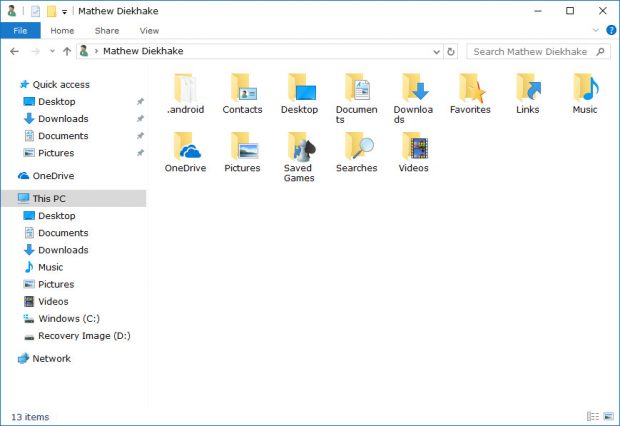This screenshot has width=620, height=426.
Task: Select Pictures under This PC
Action: click(56, 284)
